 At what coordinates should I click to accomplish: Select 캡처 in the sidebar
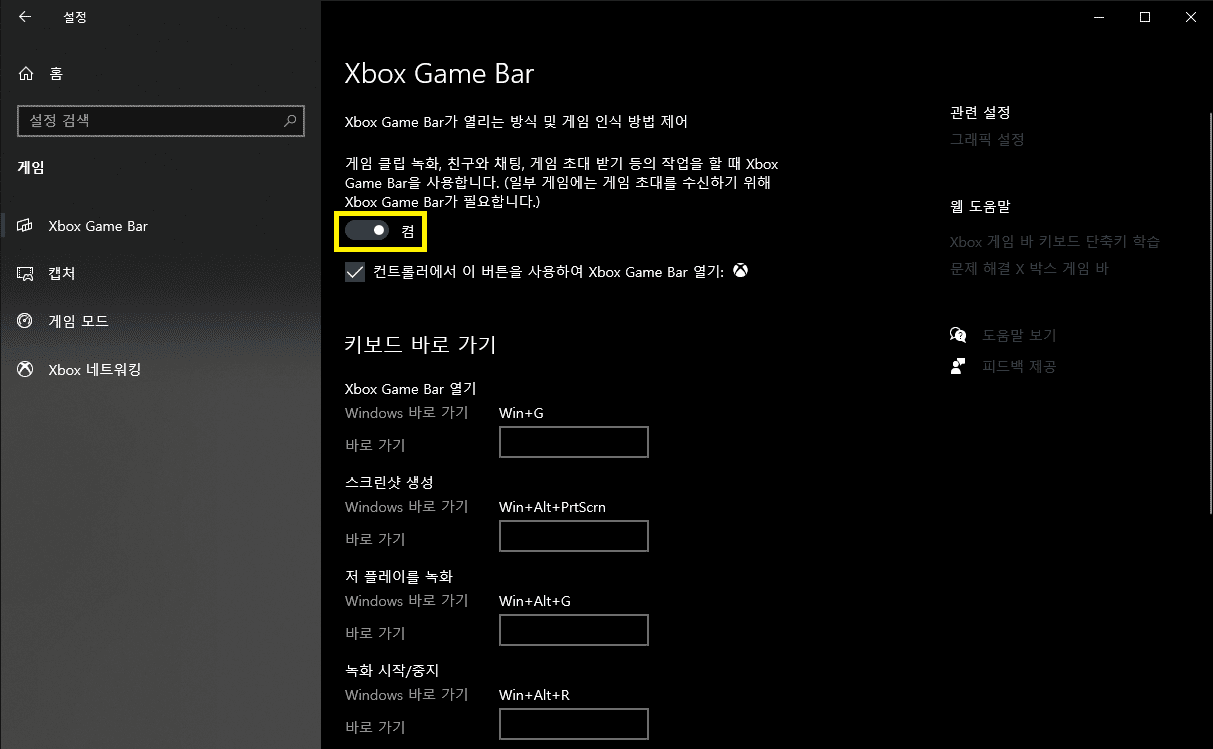coord(62,274)
